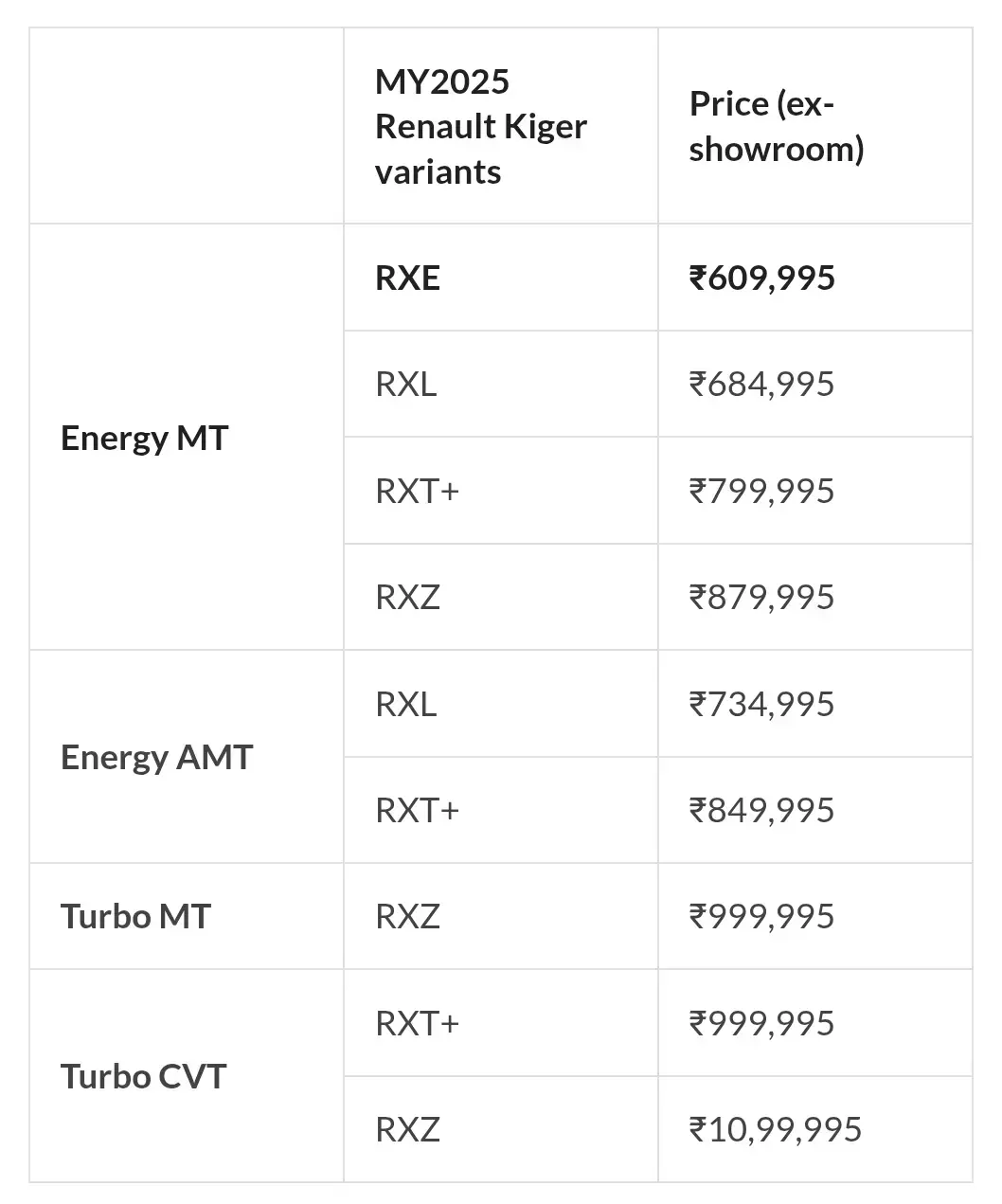This screenshot has width=1002, height=1204.
Task: Click the RXZ variant priced at ₹879,995
Action: (407, 597)
